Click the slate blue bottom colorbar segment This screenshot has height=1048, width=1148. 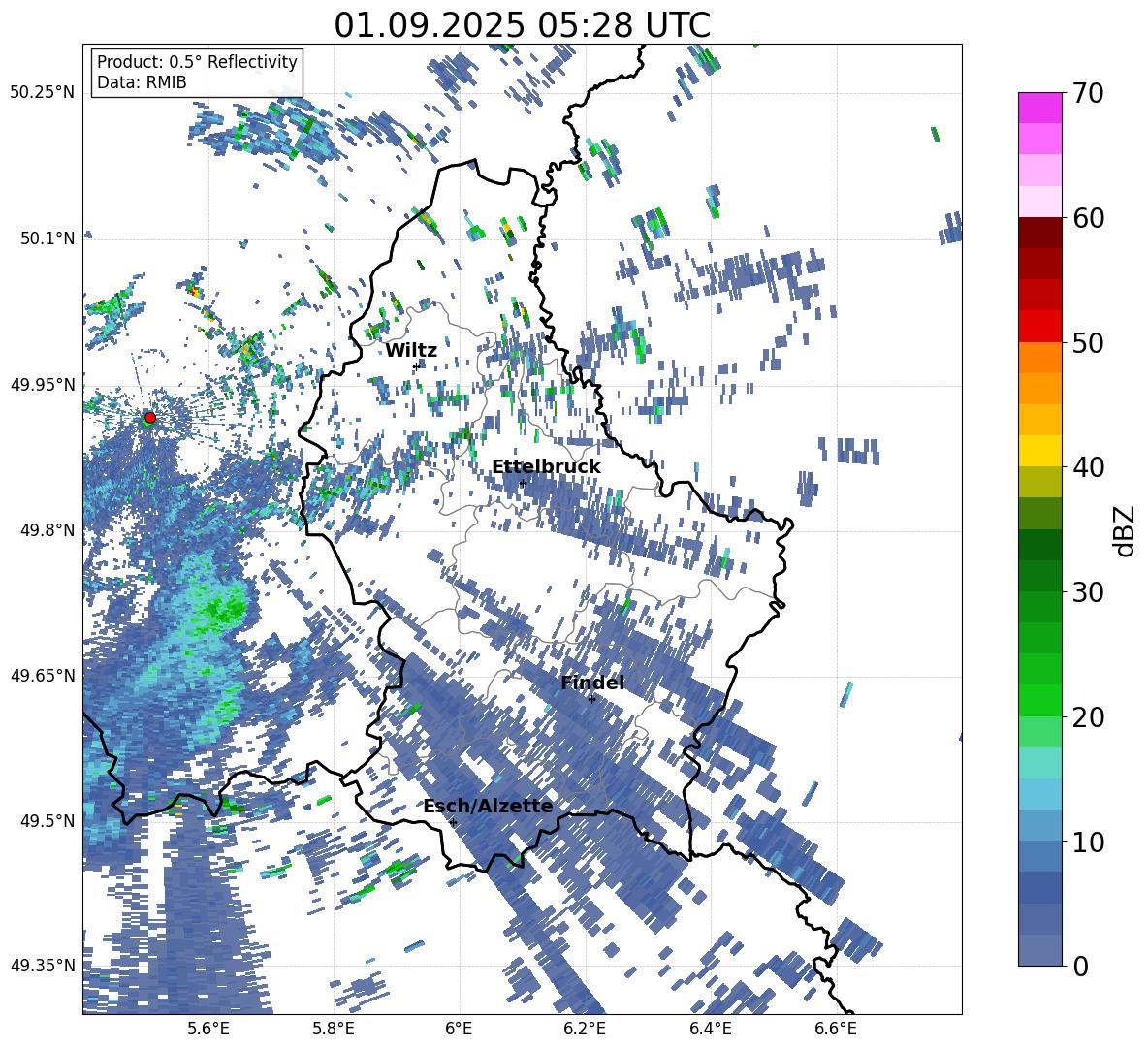point(1040,950)
